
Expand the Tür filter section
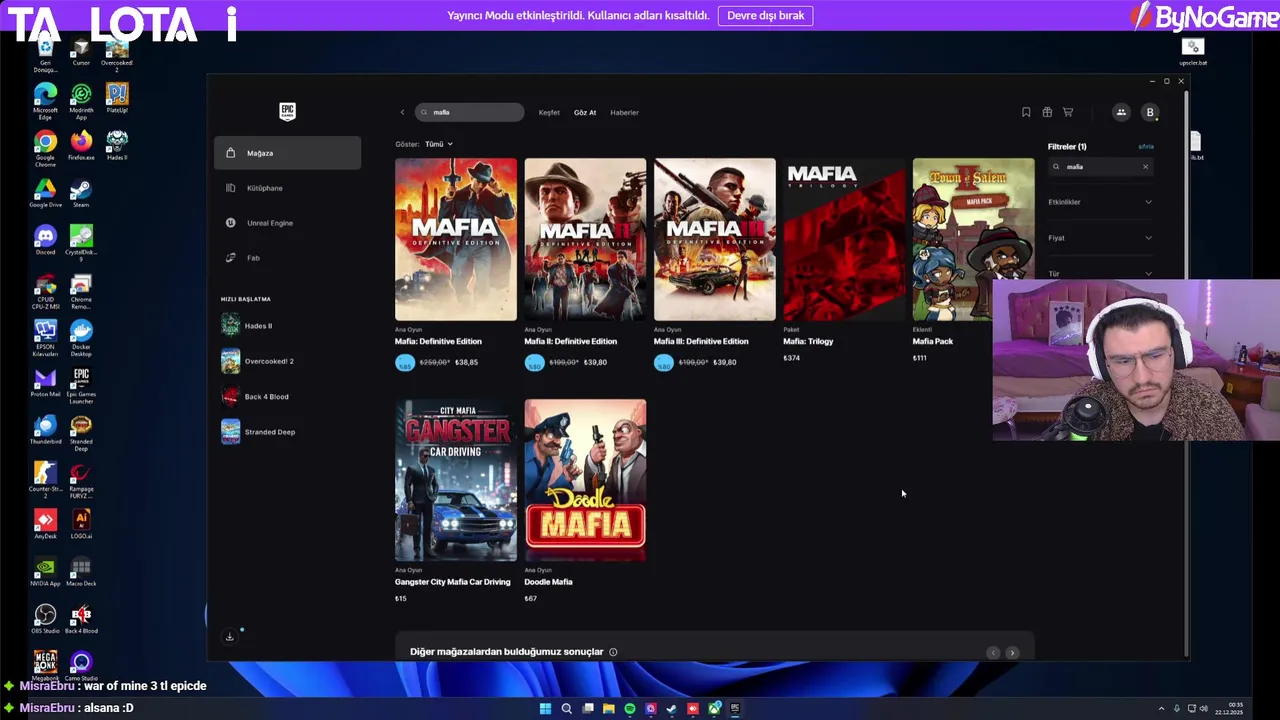[1100, 273]
